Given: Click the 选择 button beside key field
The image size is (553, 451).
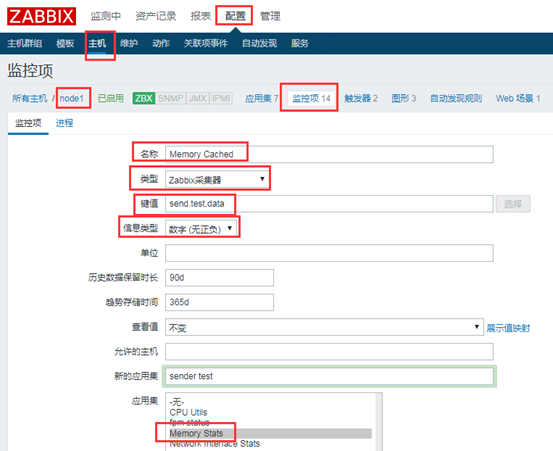Looking at the screenshot, I should (513, 204).
